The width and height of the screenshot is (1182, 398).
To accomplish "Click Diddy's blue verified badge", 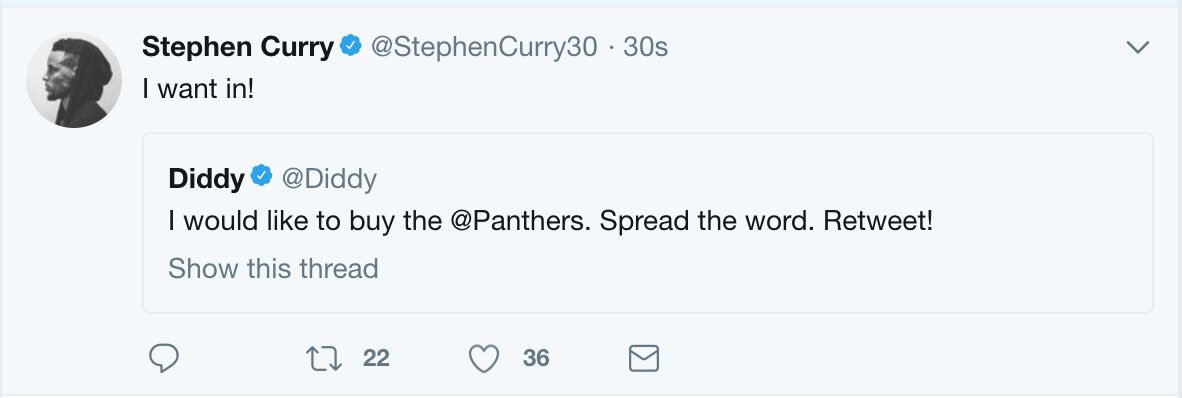I will point(262,176).
